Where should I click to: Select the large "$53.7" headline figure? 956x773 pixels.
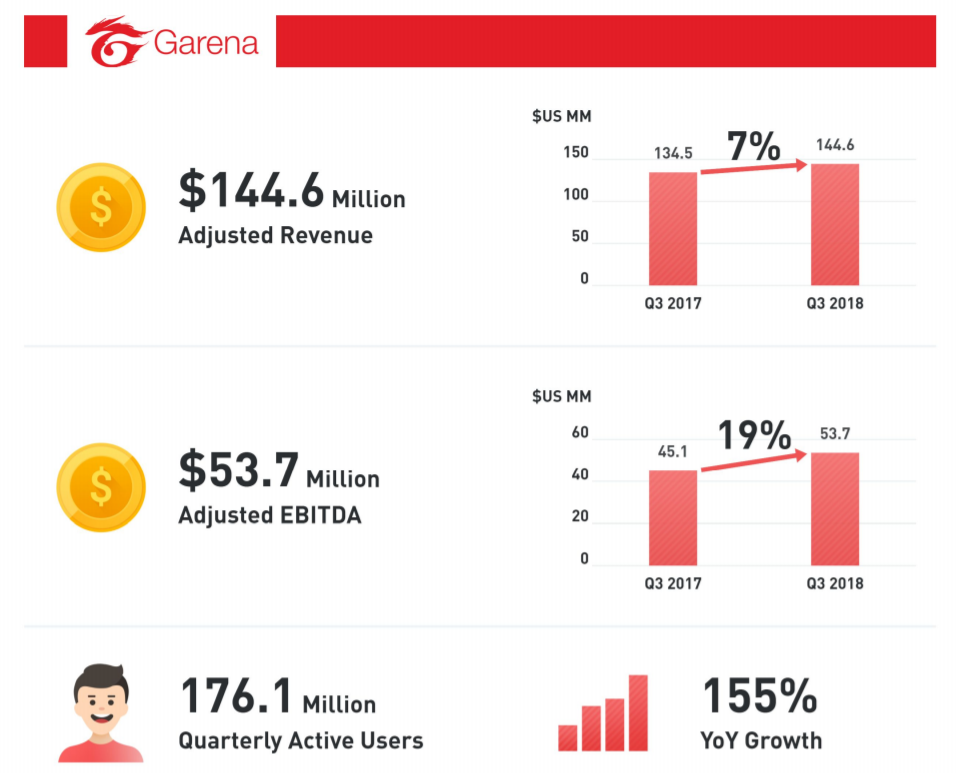point(238,469)
